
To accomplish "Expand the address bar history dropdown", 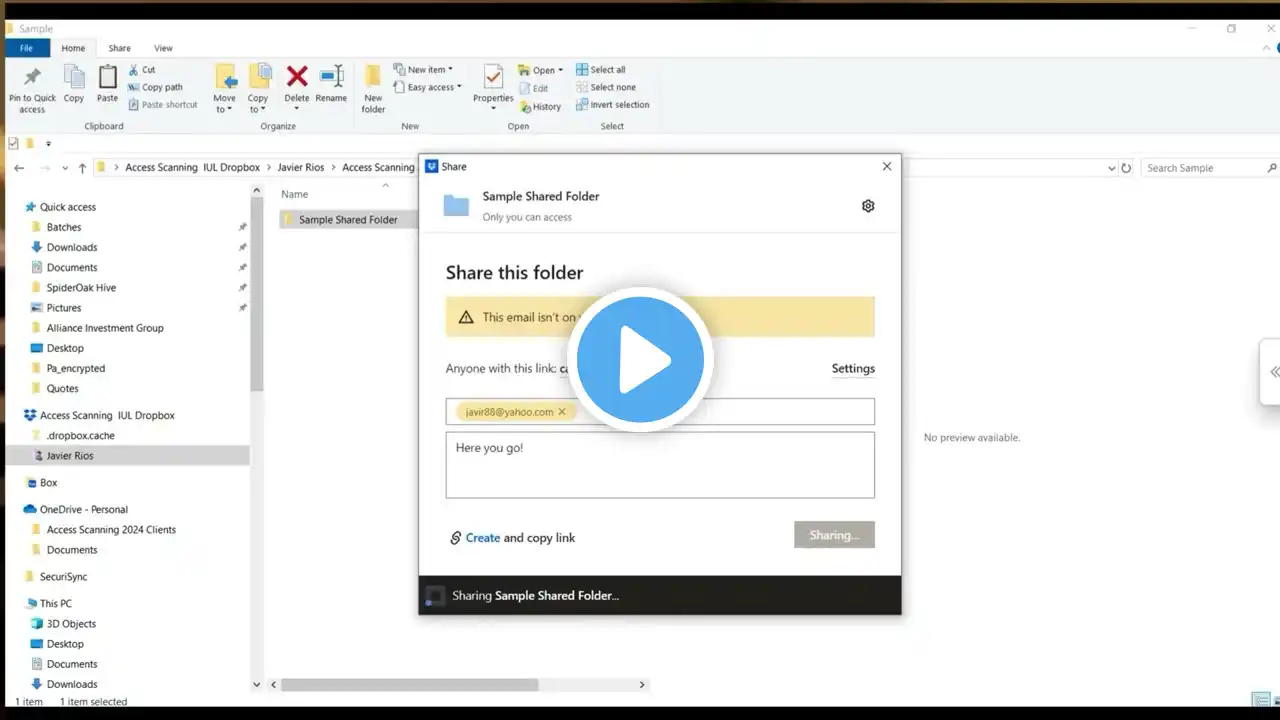I will [x=1112, y=168].
